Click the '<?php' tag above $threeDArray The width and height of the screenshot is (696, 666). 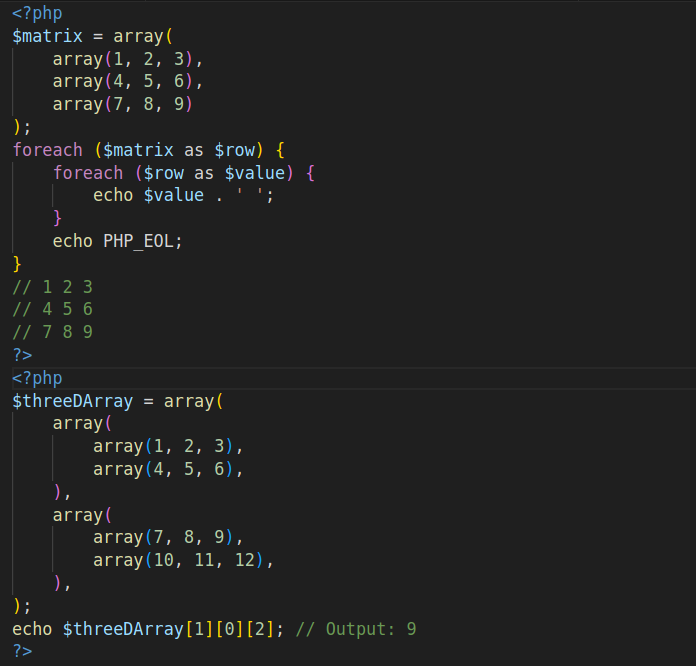click(37, 378)
